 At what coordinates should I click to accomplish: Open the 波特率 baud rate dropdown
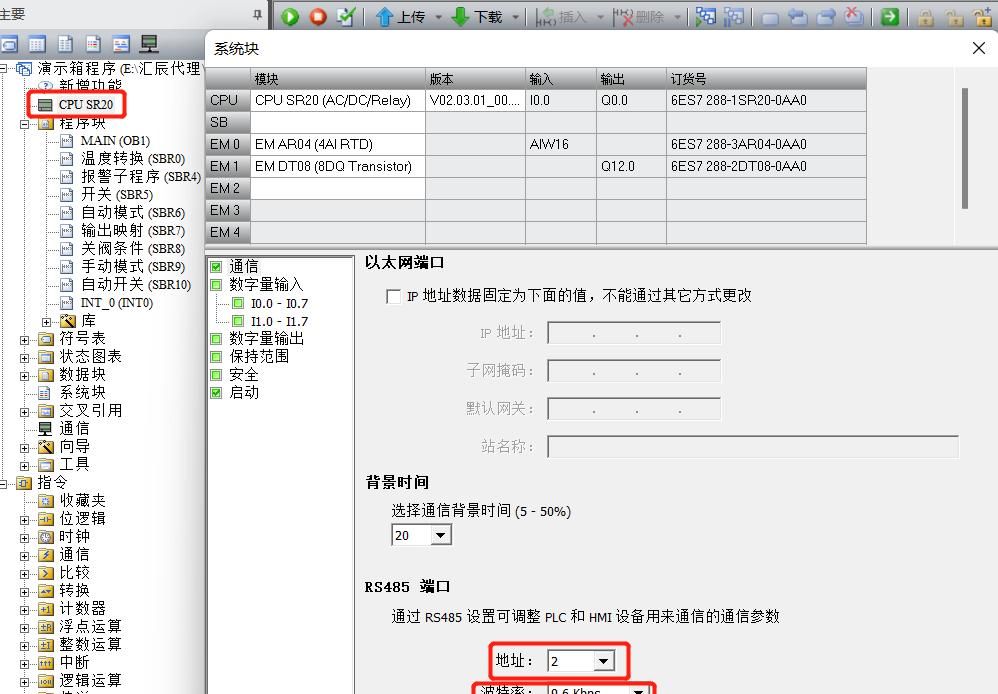(x=640, y=690)
